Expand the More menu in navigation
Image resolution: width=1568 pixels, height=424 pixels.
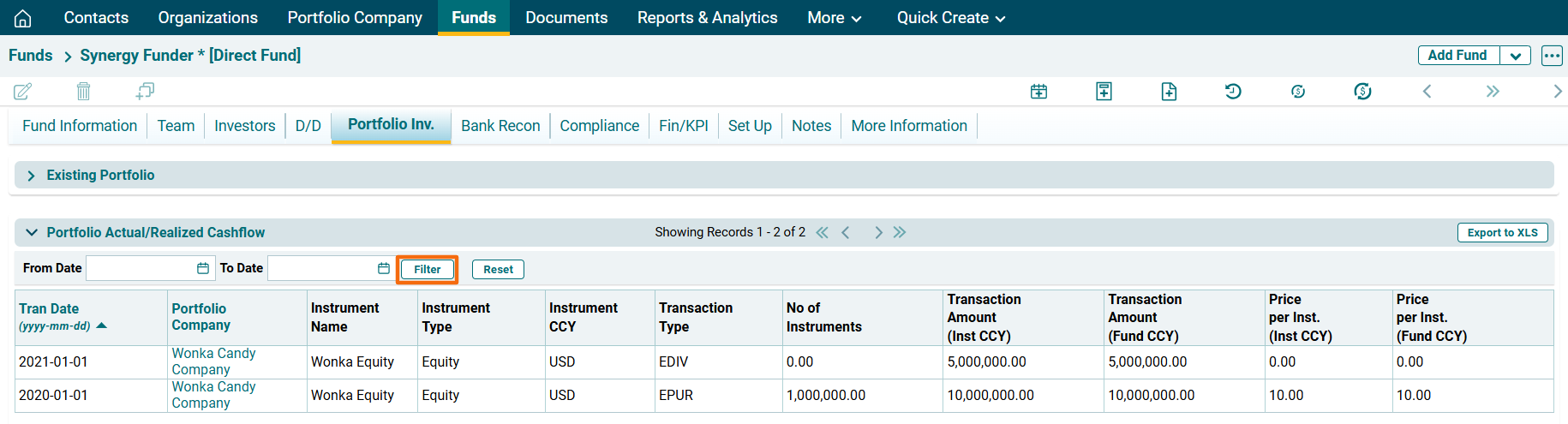[834, 18]
